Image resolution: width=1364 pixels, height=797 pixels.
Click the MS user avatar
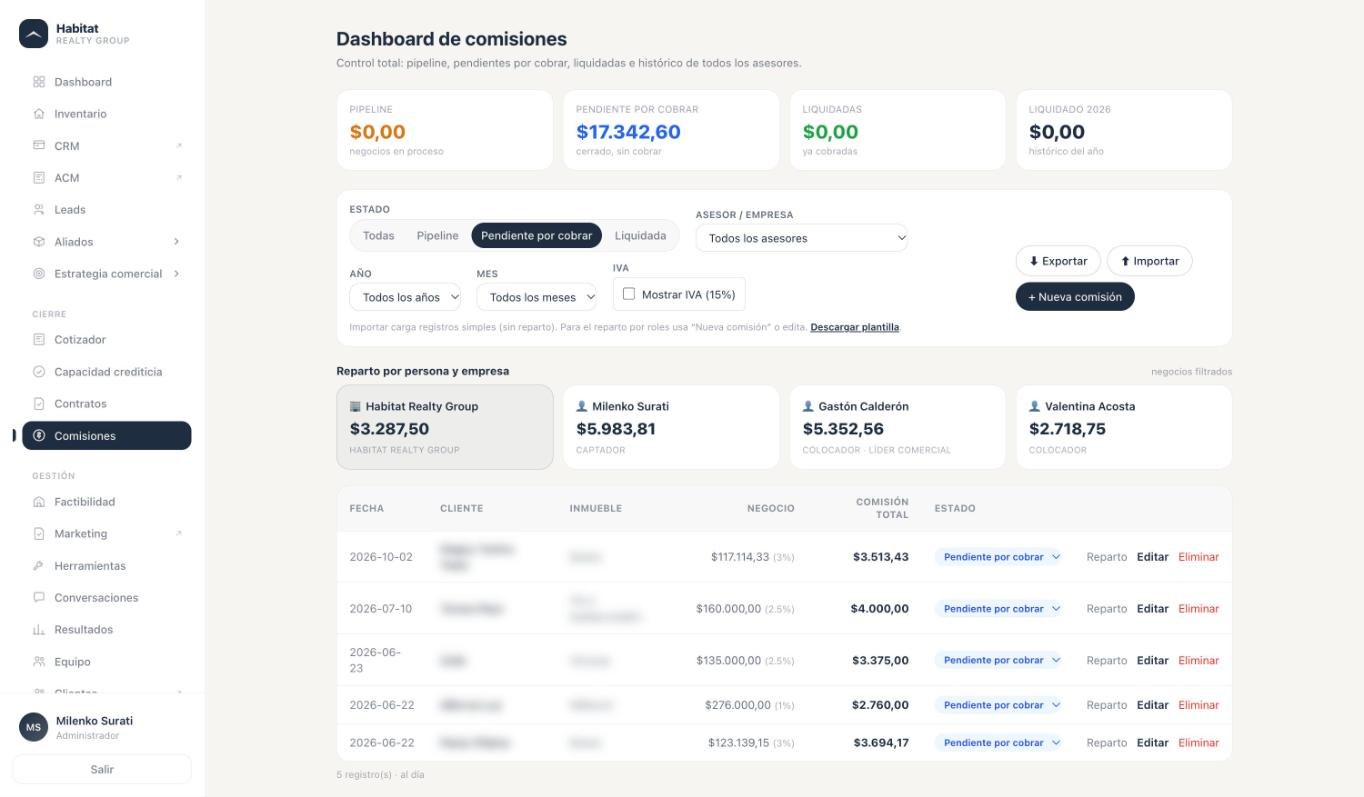point(33,727)
